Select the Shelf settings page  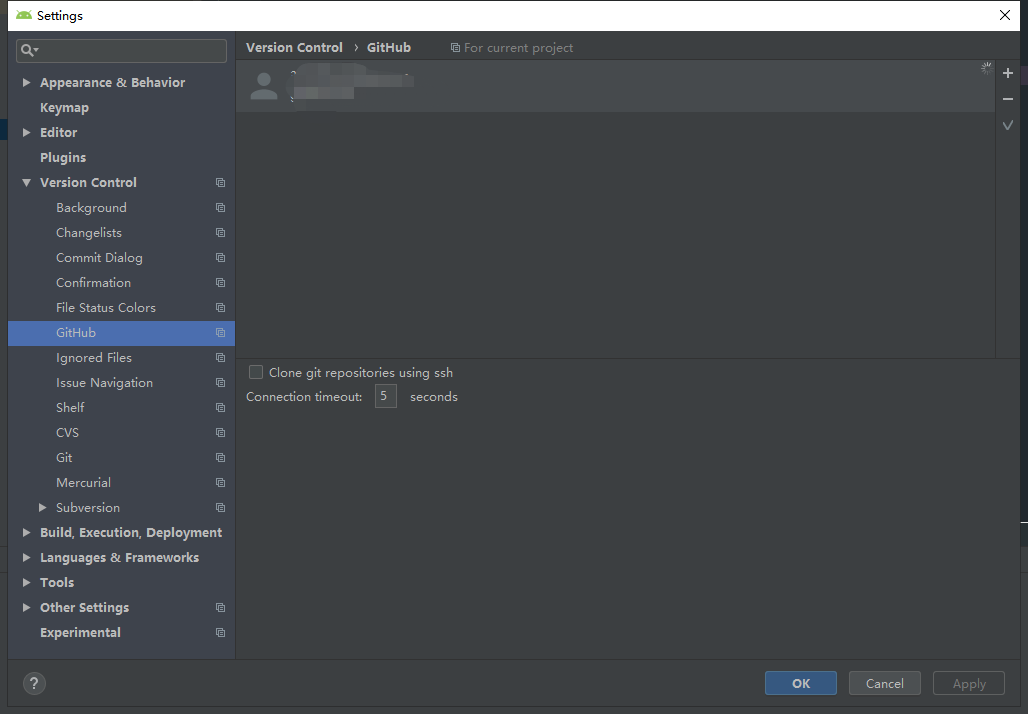pyautogui.click(x=70, y=407)
